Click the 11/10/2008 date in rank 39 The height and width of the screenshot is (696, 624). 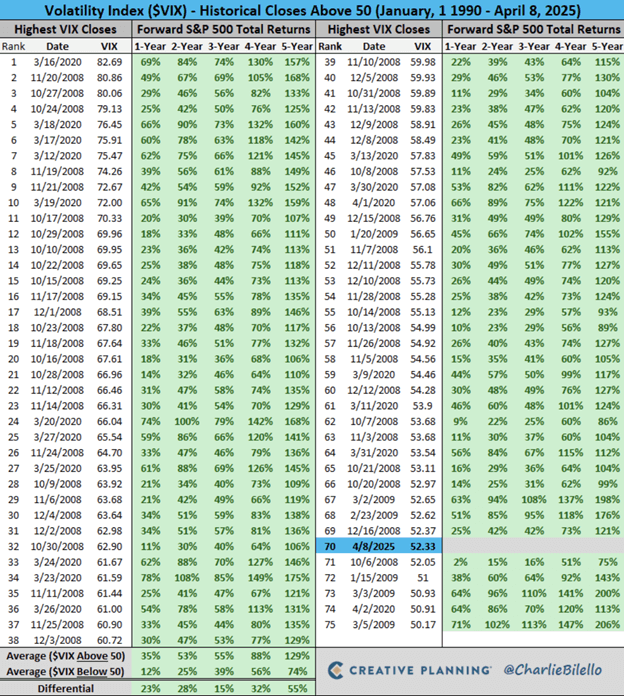(374, 62)
